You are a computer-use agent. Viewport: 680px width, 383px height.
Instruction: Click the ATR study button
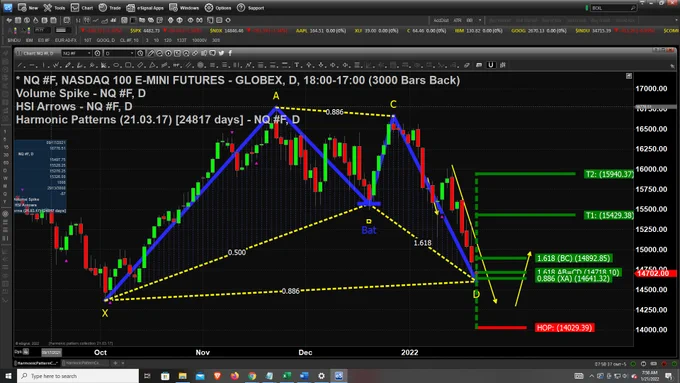(x=458, y=20)
